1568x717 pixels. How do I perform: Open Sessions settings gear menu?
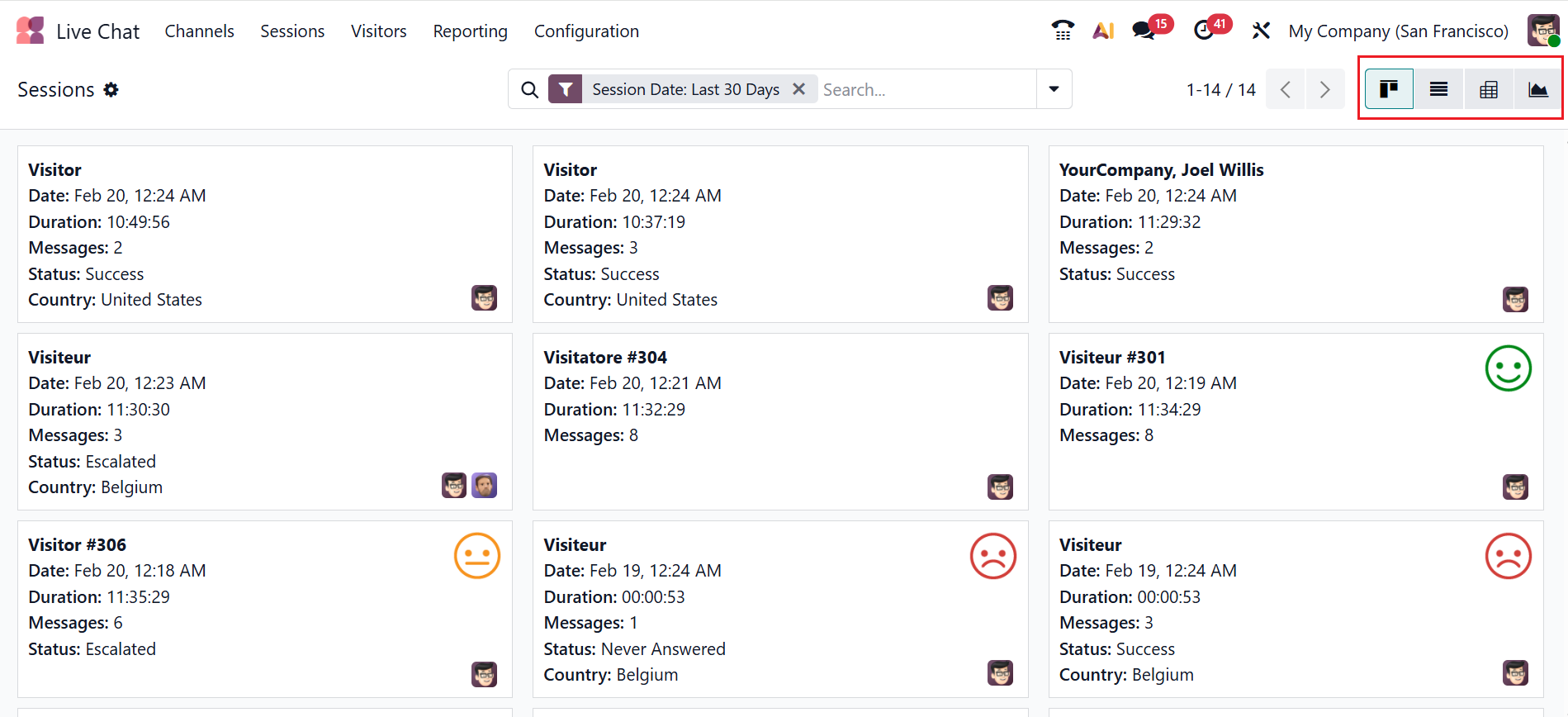click(x=111, y=89)
